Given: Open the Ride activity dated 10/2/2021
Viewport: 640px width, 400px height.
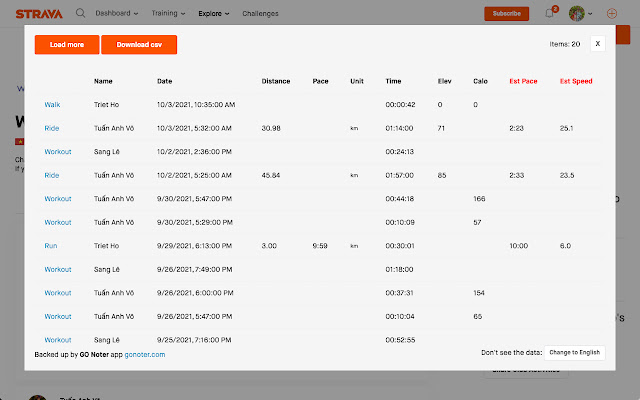Looking at the screenshot, I should point(52,175).
